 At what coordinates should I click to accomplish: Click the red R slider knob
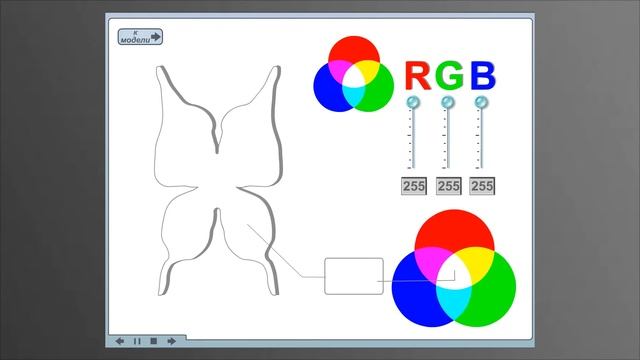pos(413,102)
